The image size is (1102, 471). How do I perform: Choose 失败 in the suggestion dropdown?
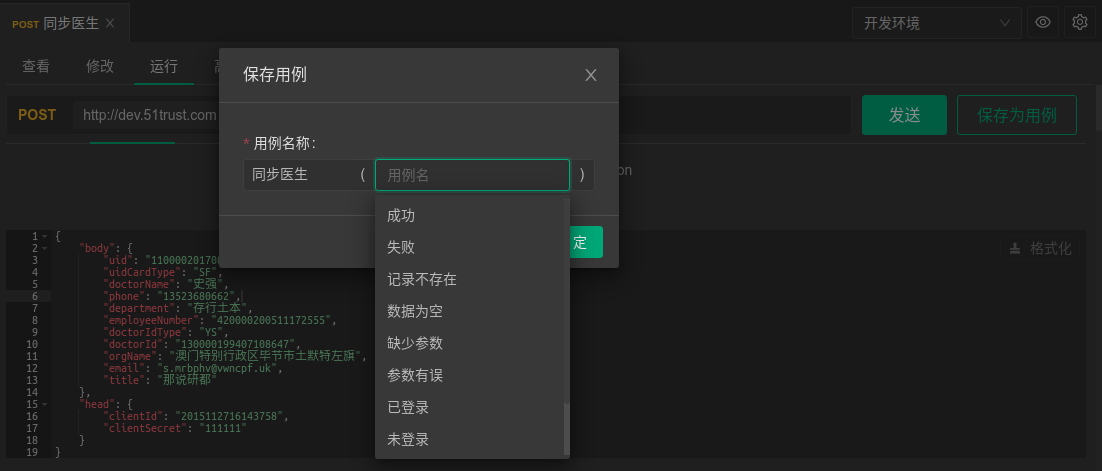coord(401,247)
